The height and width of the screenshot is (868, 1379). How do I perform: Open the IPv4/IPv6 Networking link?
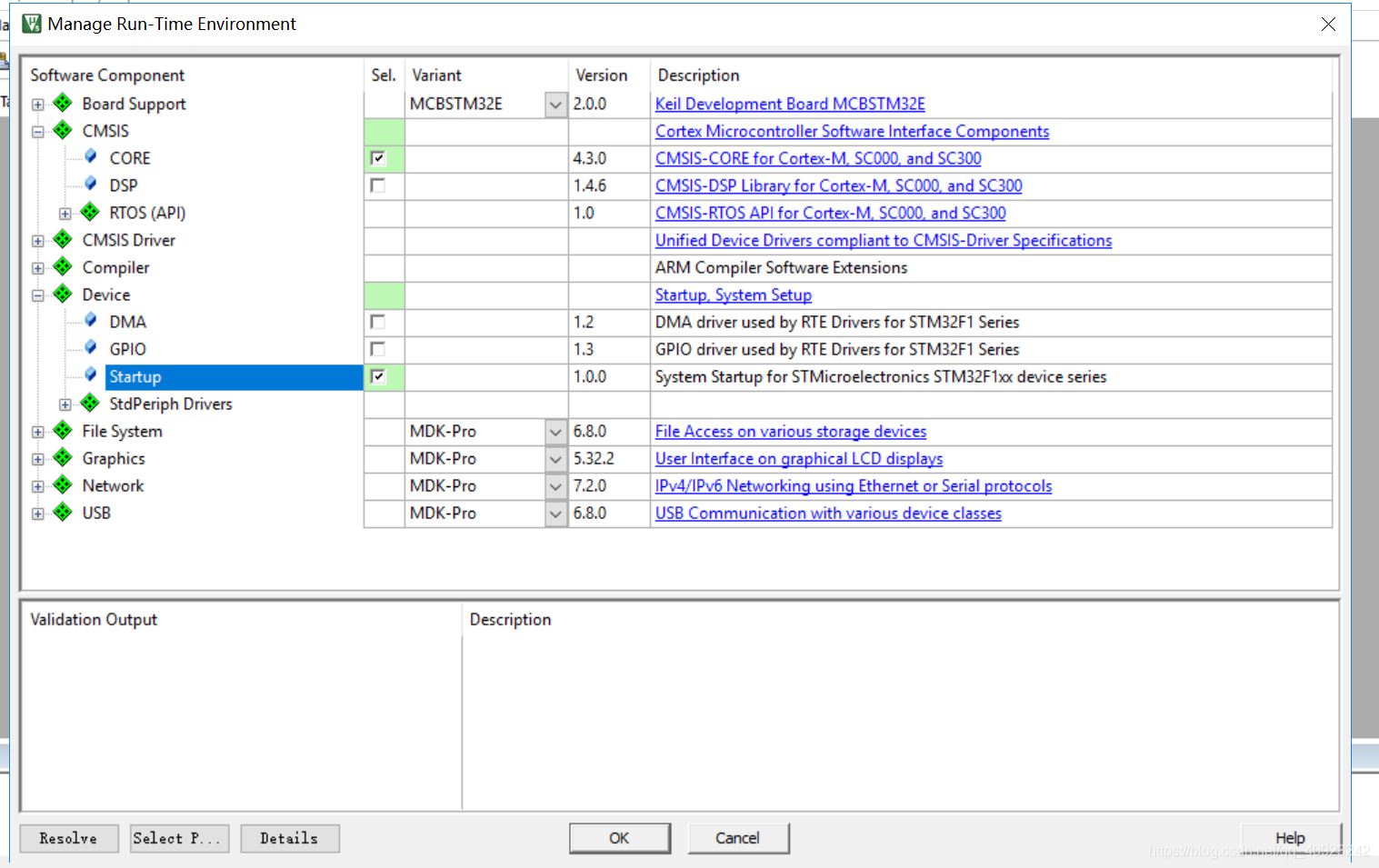pos(854,485)
